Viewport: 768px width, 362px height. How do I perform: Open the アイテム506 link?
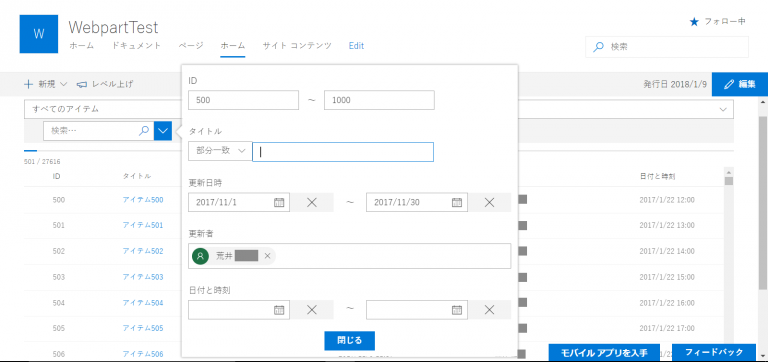pos(143,354)
